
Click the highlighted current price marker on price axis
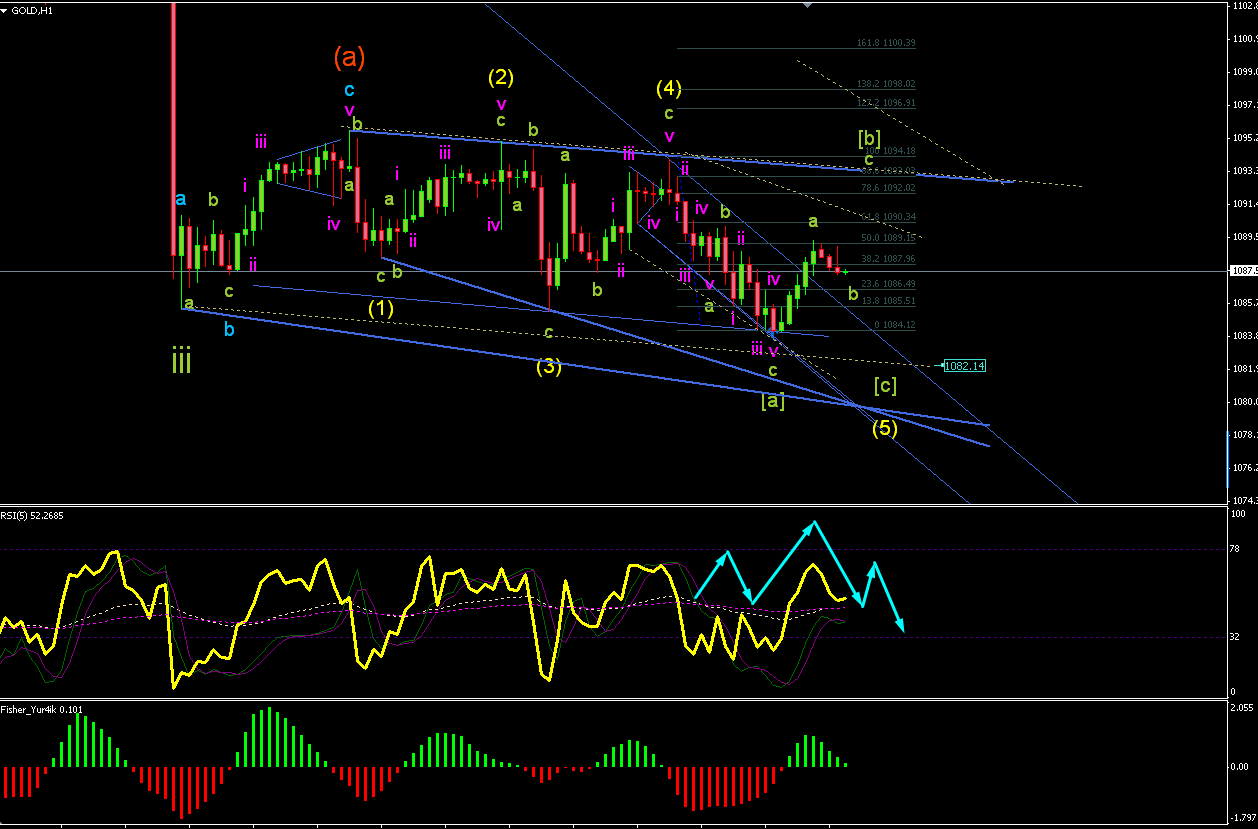click(x=1243, y=271)
